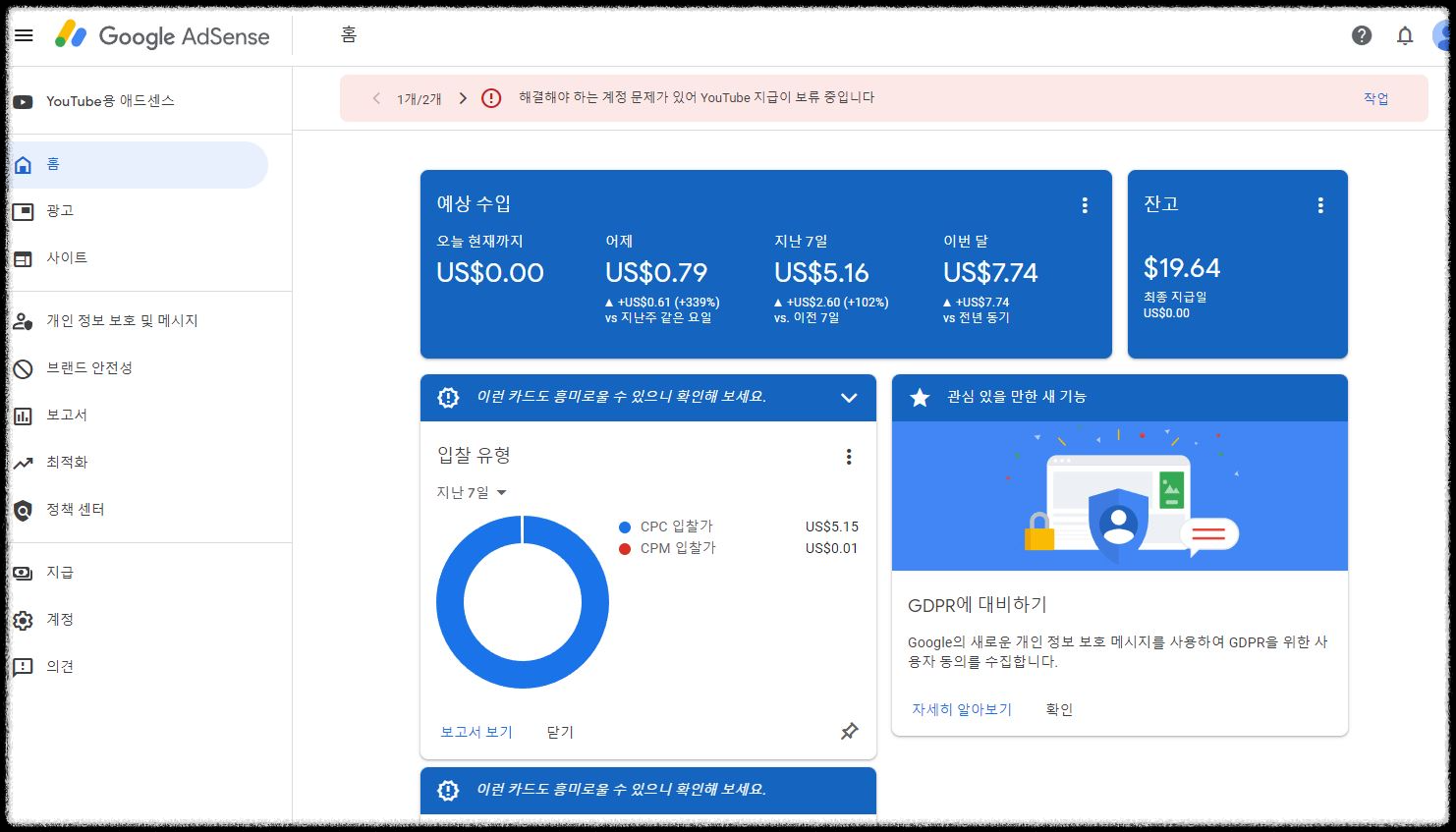Viewport: 1456px width, 832px height.
Task: Click this month's US$7.74 value
Action: click(x=990, y=272)
